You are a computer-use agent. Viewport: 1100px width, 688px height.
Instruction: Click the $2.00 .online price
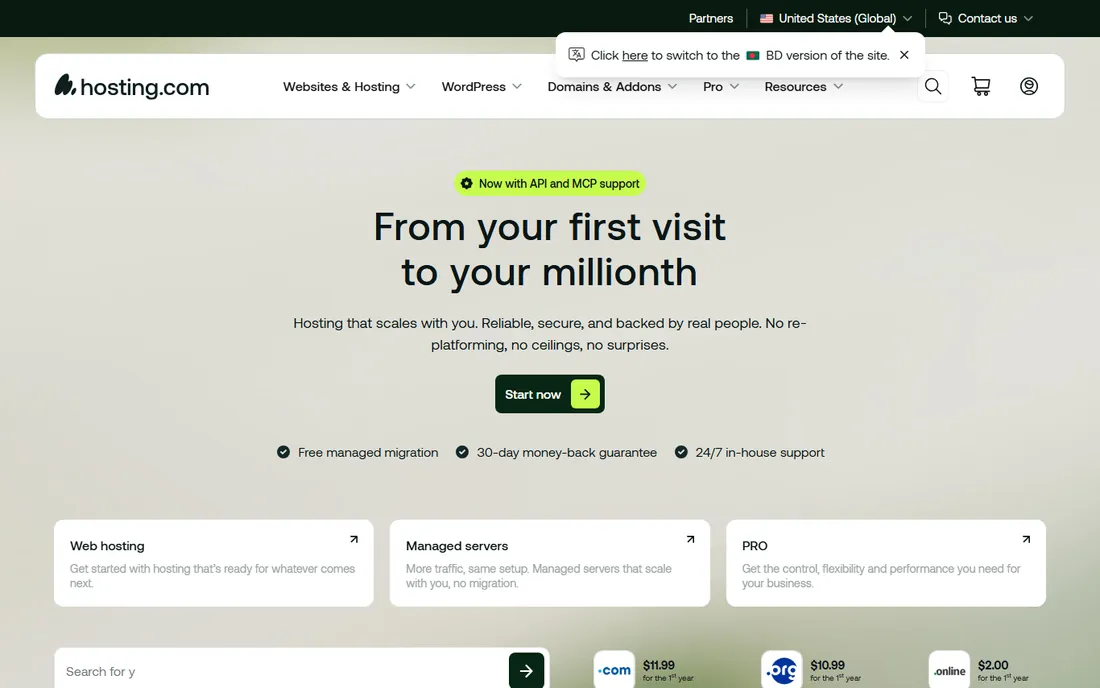coord(993,665)
